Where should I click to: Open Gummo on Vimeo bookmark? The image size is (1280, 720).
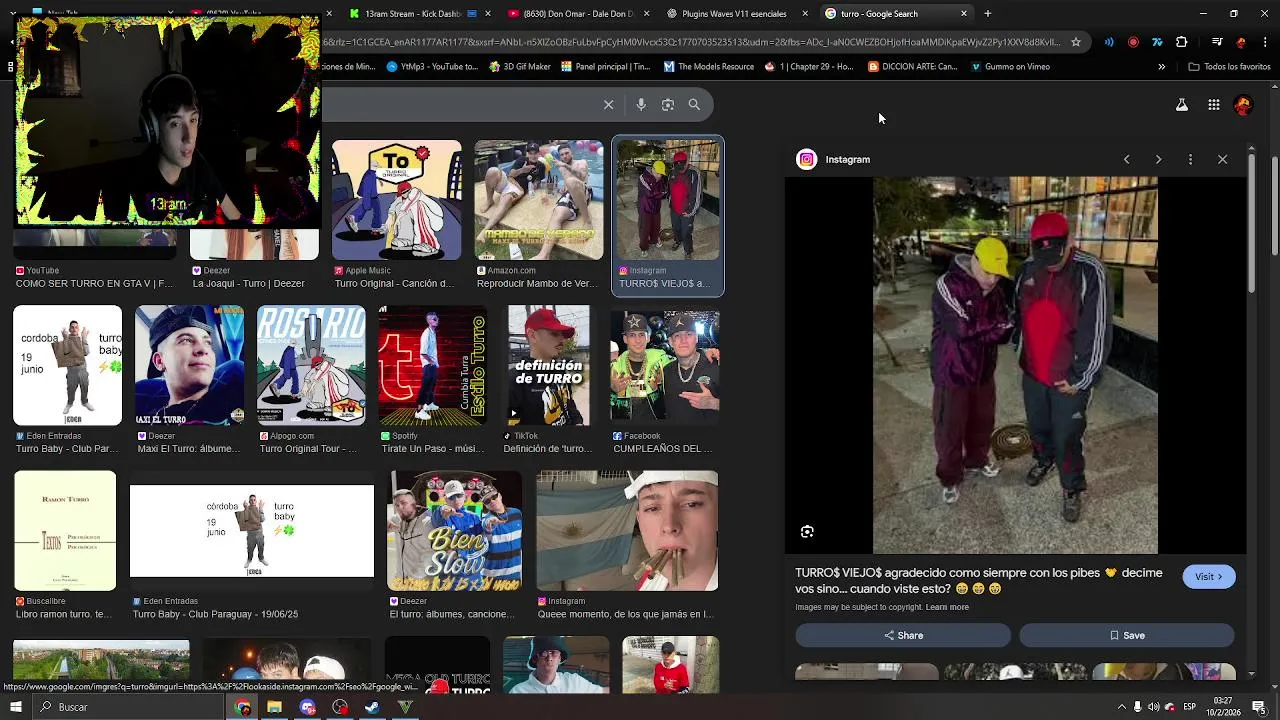pyautogui.click(x=1010, y=67)
